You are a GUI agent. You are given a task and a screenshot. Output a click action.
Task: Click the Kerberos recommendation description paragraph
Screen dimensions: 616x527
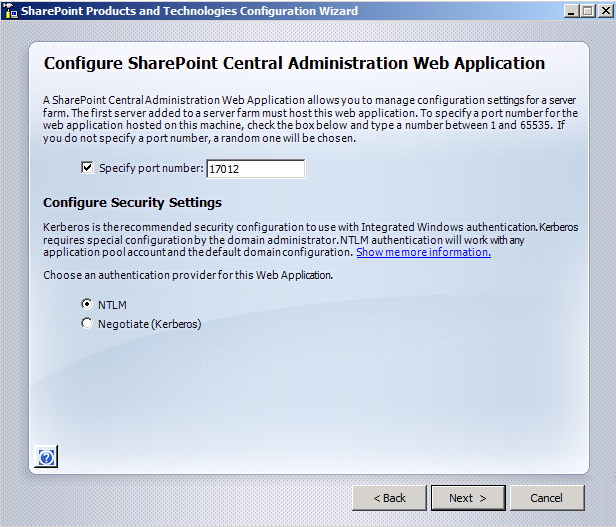pos(310,240)
